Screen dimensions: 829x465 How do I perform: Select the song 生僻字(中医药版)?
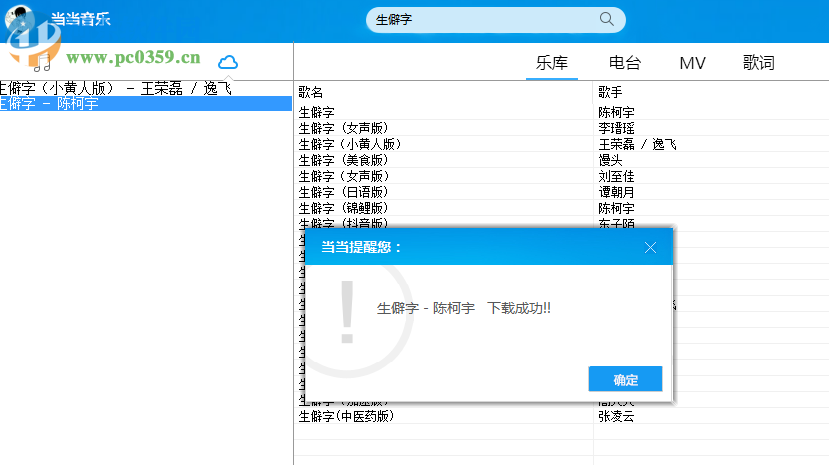pyautogui.click(x=347, y=416)
